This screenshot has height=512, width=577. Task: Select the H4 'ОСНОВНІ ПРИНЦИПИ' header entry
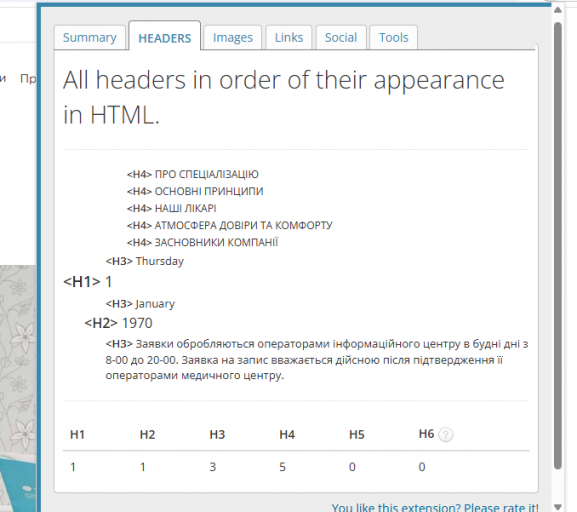(x=195, y=191)
